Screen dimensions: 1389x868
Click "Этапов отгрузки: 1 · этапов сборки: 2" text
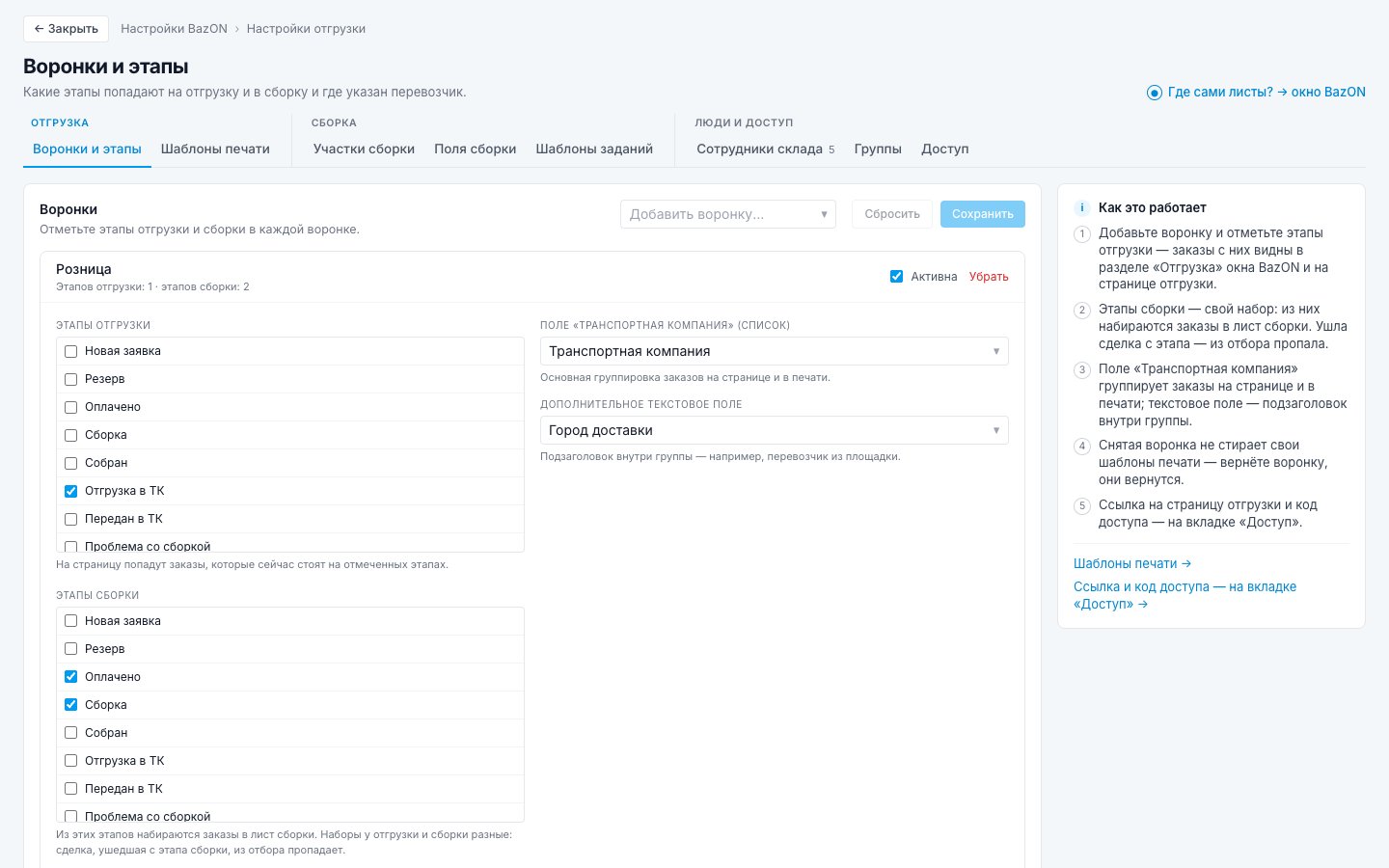(x=152, y=286)
